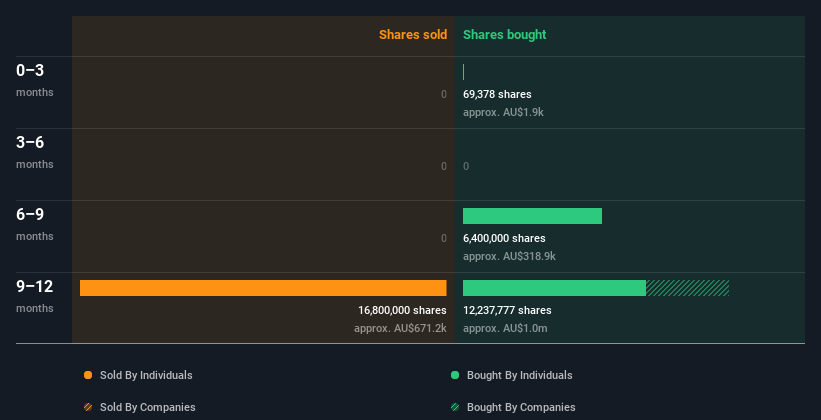The image size is (821, 420).
Task: Click the 6–9 months row label
Action: [35, 224]
